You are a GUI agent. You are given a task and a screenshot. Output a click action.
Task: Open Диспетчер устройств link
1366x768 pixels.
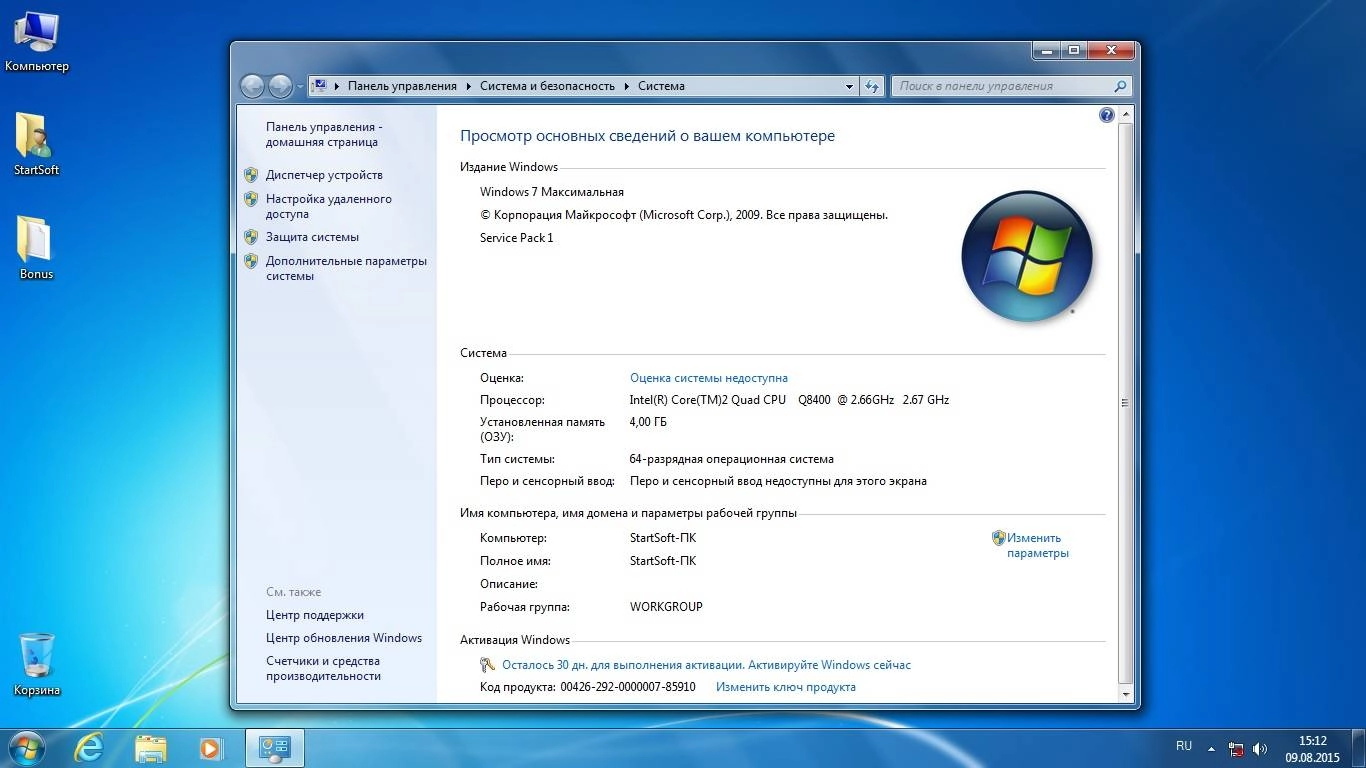324,175
